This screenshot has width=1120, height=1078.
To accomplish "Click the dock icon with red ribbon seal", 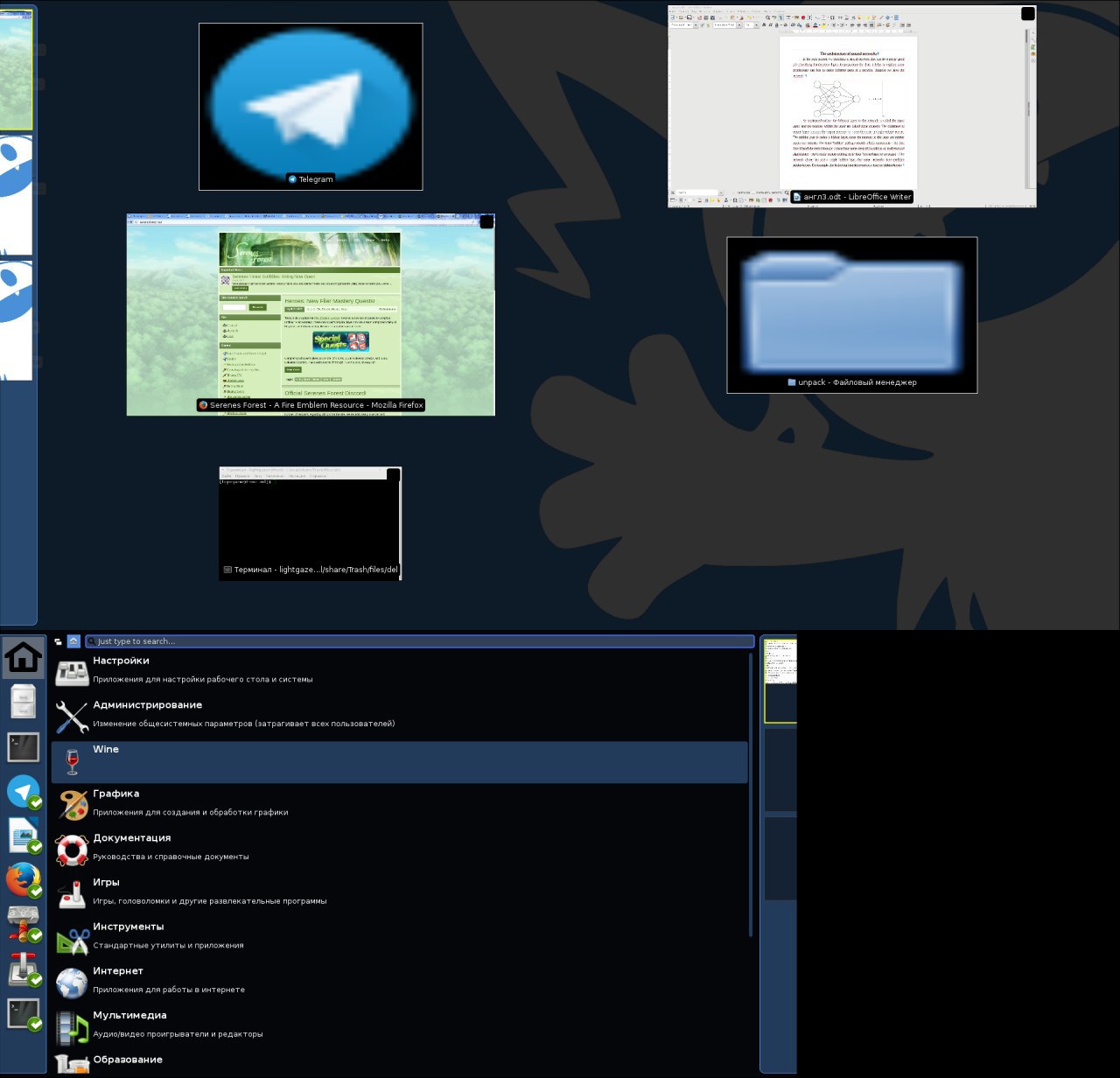I will point(24,925).
